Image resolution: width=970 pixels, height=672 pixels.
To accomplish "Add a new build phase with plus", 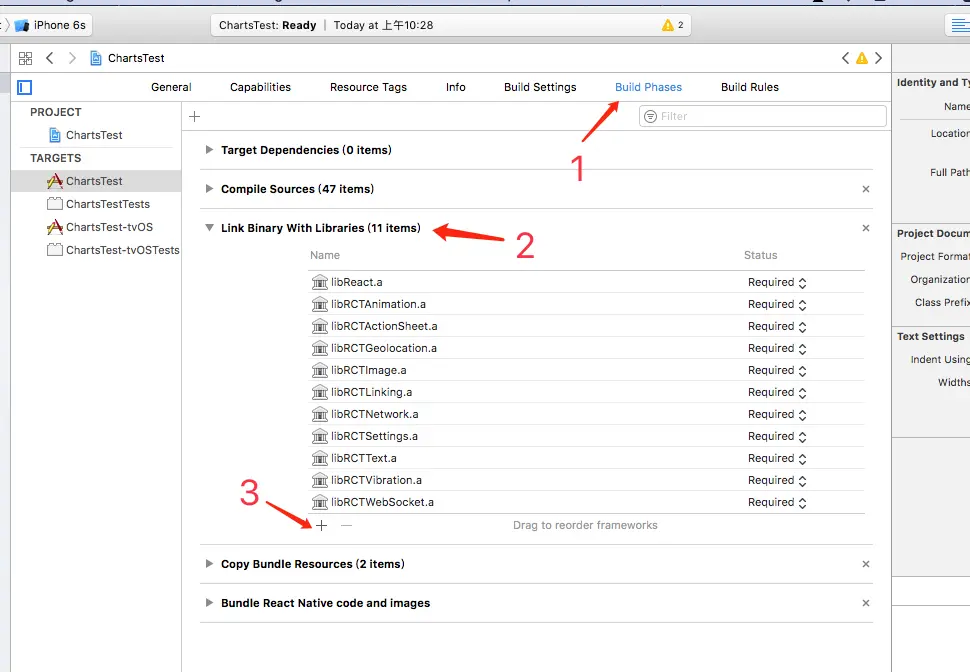I will pos(194,116).
